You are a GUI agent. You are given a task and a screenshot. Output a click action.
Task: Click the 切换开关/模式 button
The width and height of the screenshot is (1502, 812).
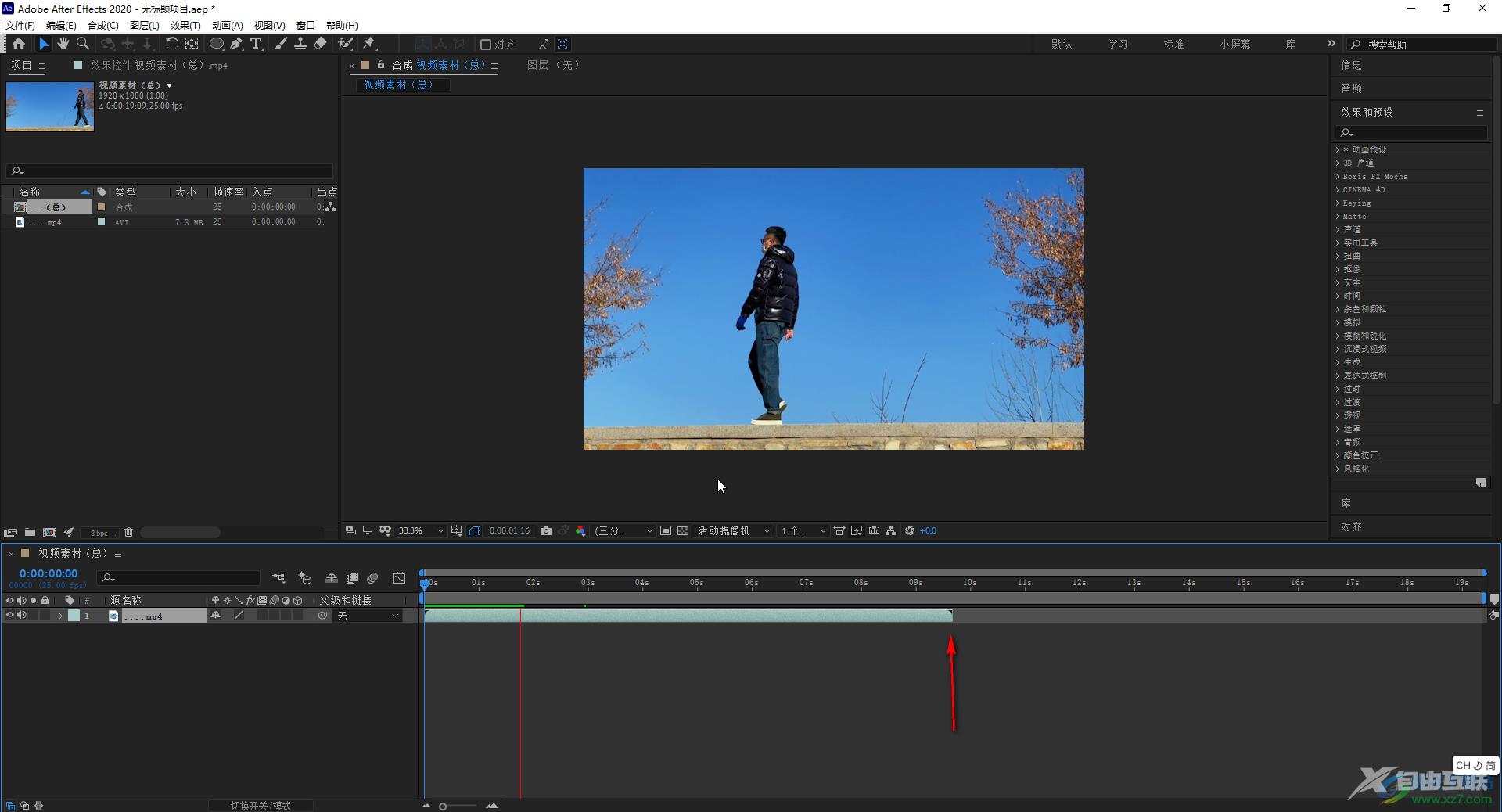click(261, 806)
